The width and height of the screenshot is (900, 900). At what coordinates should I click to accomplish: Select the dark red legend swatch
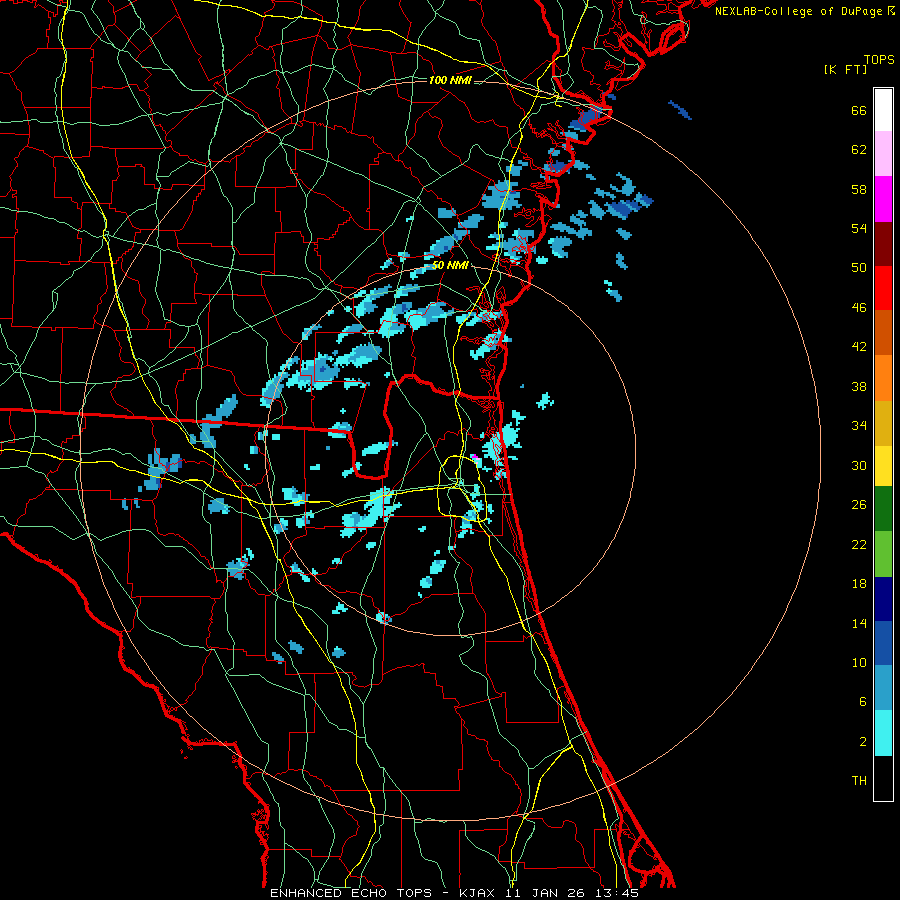coord(883,244)
